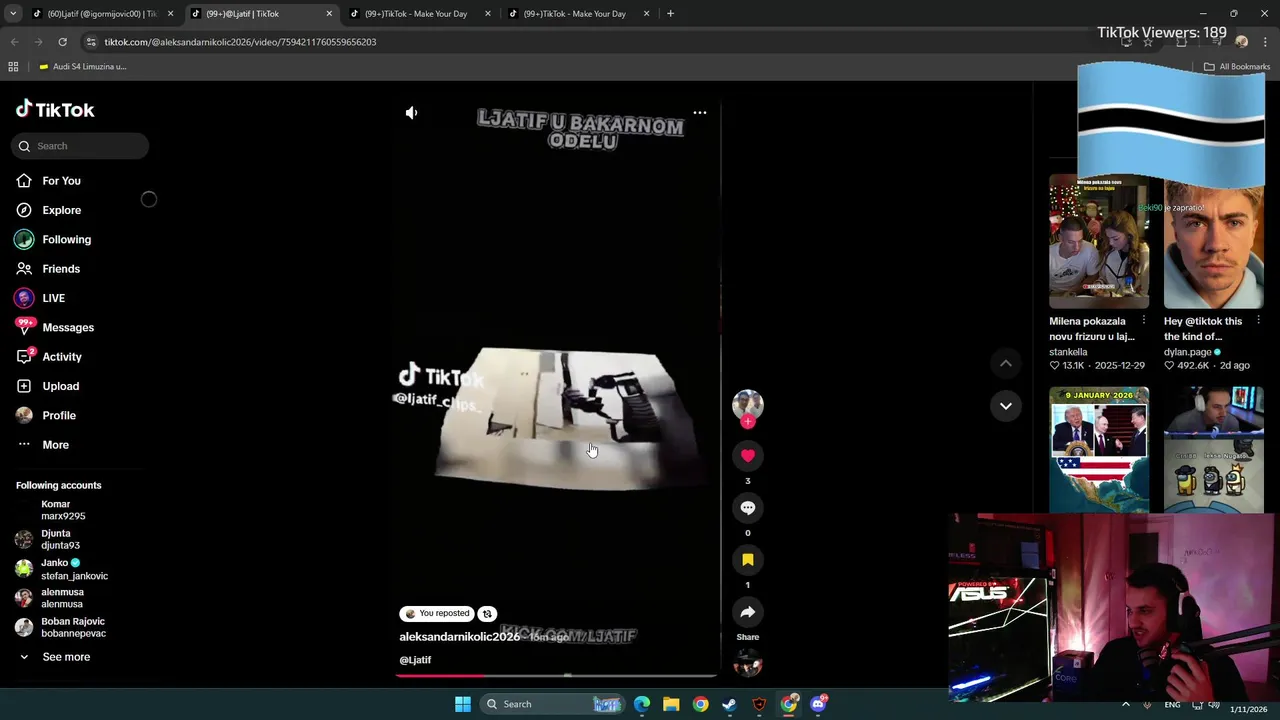Open Milena pokazala novu frizuru video thumbnail

point(1098,241)
